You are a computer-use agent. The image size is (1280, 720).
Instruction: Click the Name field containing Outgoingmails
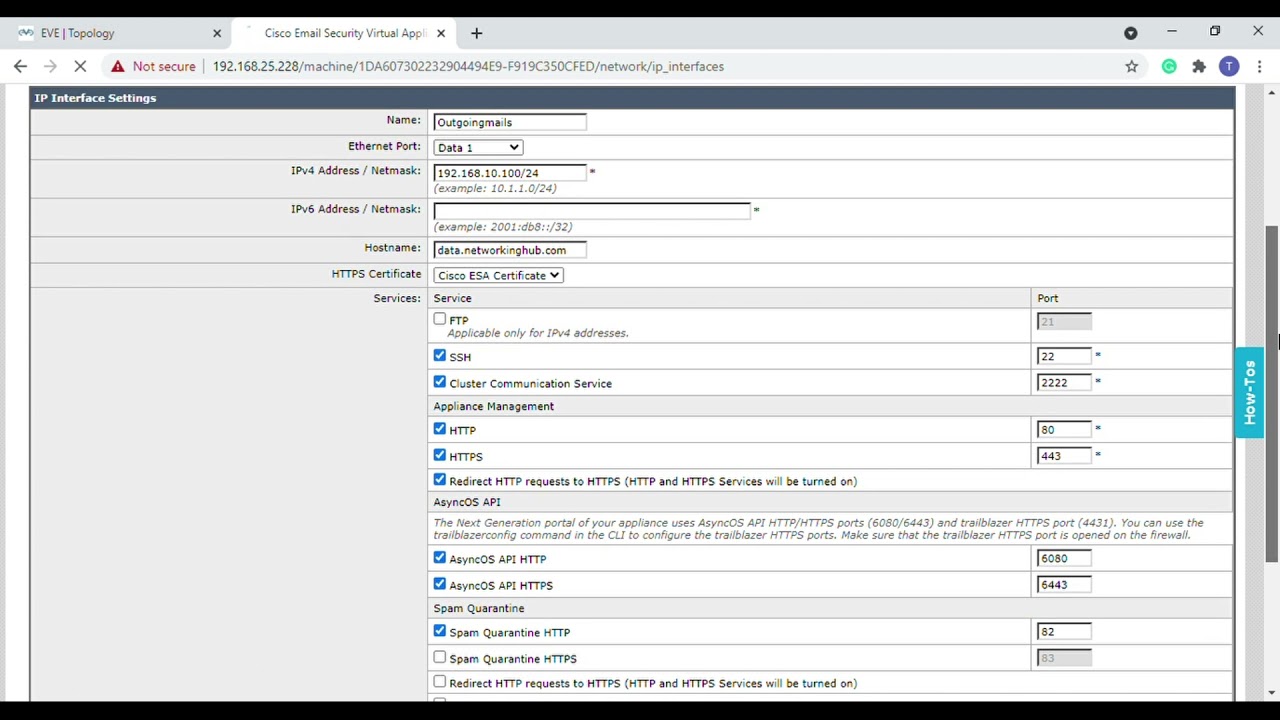coord(510,122)
